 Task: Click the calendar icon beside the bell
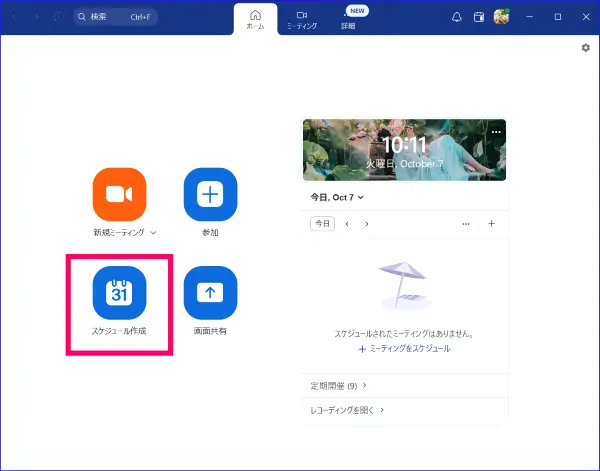click(x=479, y=17)
